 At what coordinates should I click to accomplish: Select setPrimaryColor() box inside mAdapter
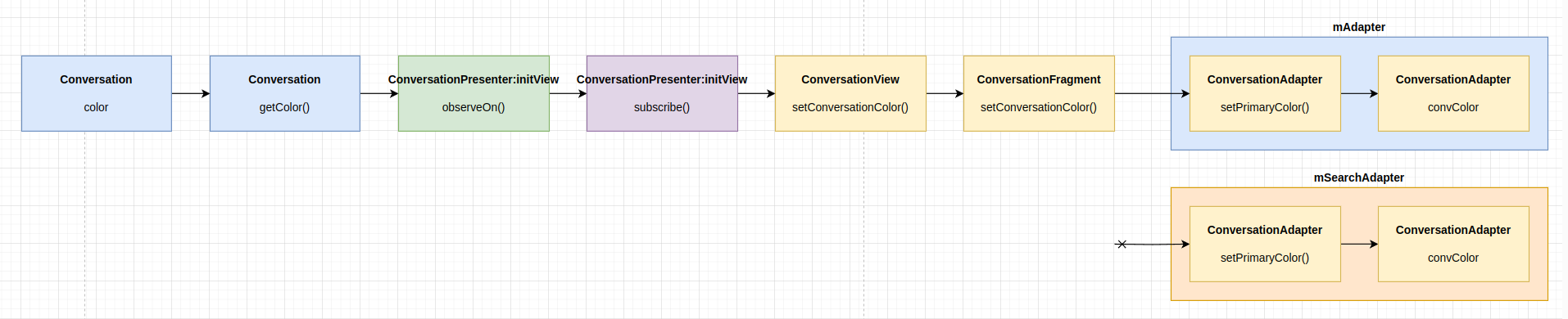coord(1265,93)
